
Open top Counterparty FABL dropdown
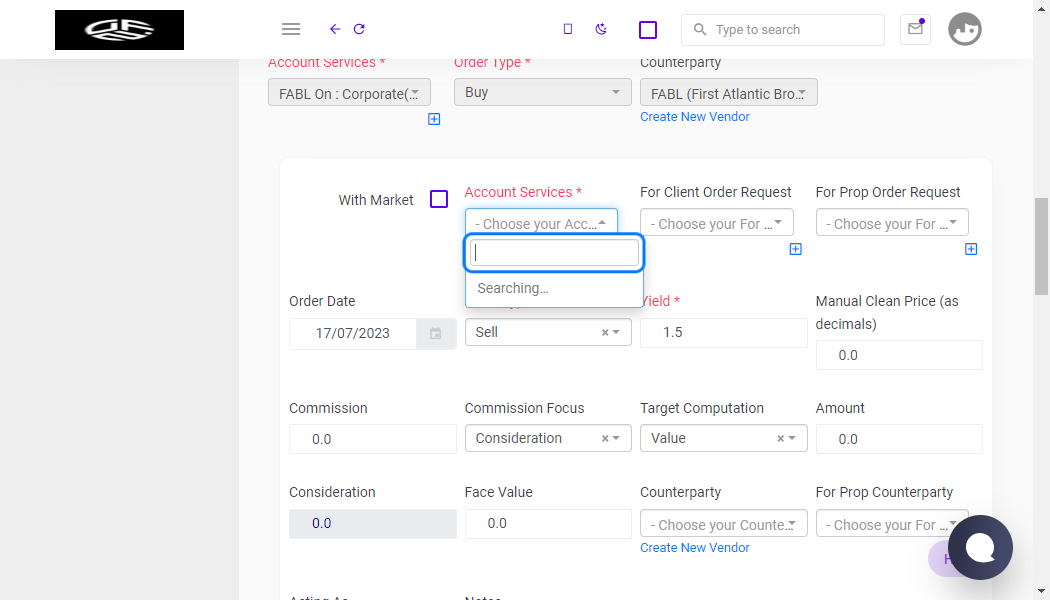pyautogui.click(x=729, y=92)
